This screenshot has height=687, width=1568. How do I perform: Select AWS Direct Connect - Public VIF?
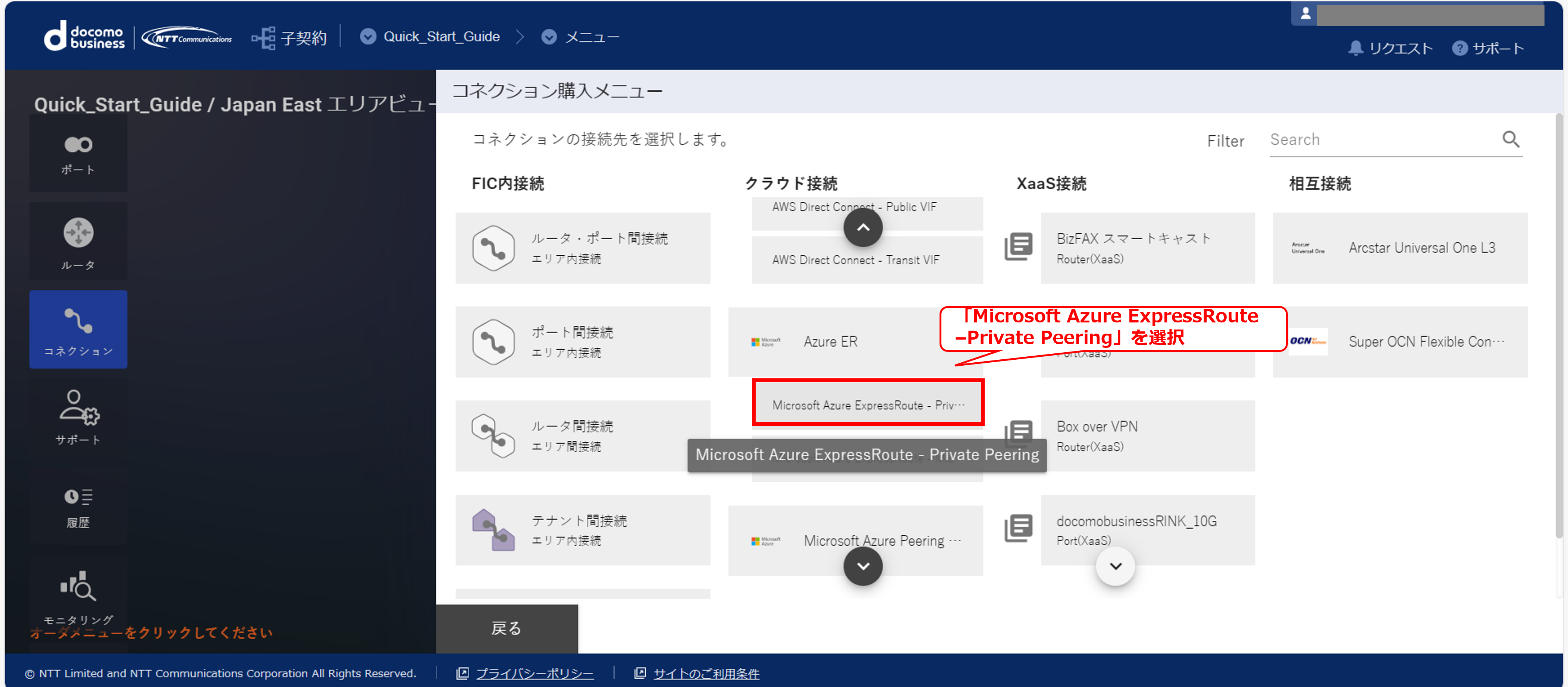pos(868,213)
